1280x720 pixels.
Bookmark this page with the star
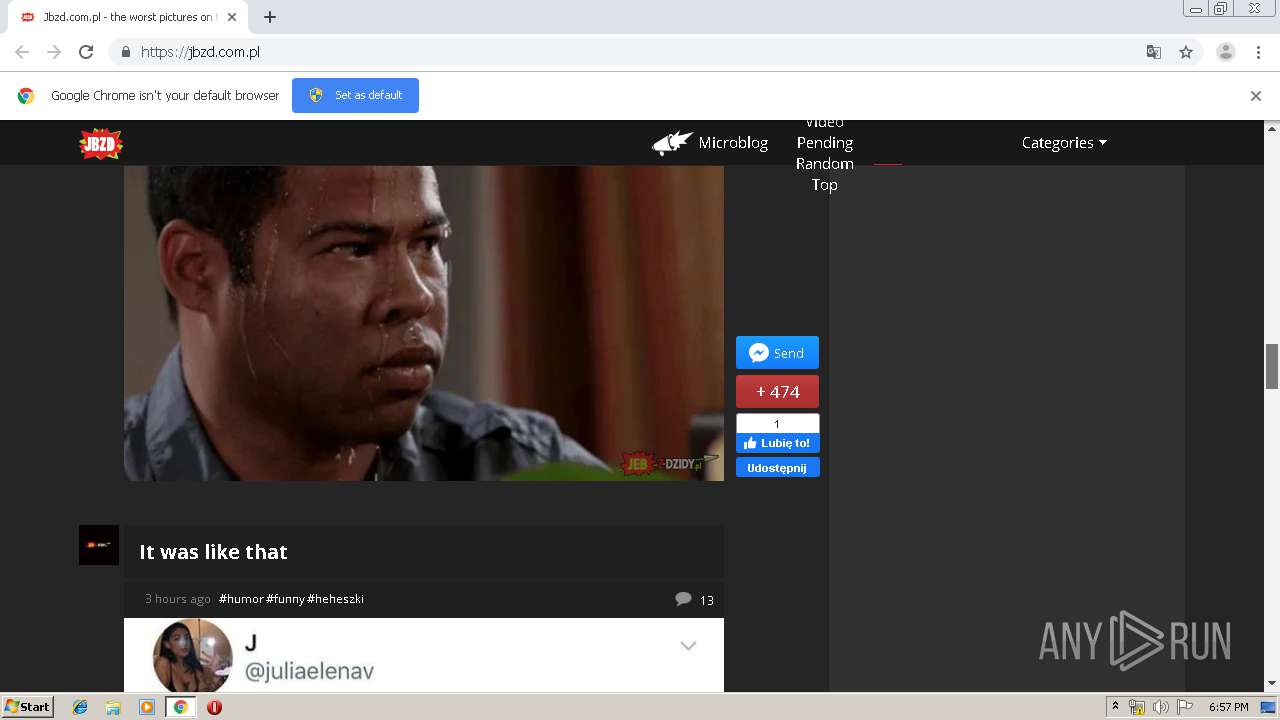1186,52
